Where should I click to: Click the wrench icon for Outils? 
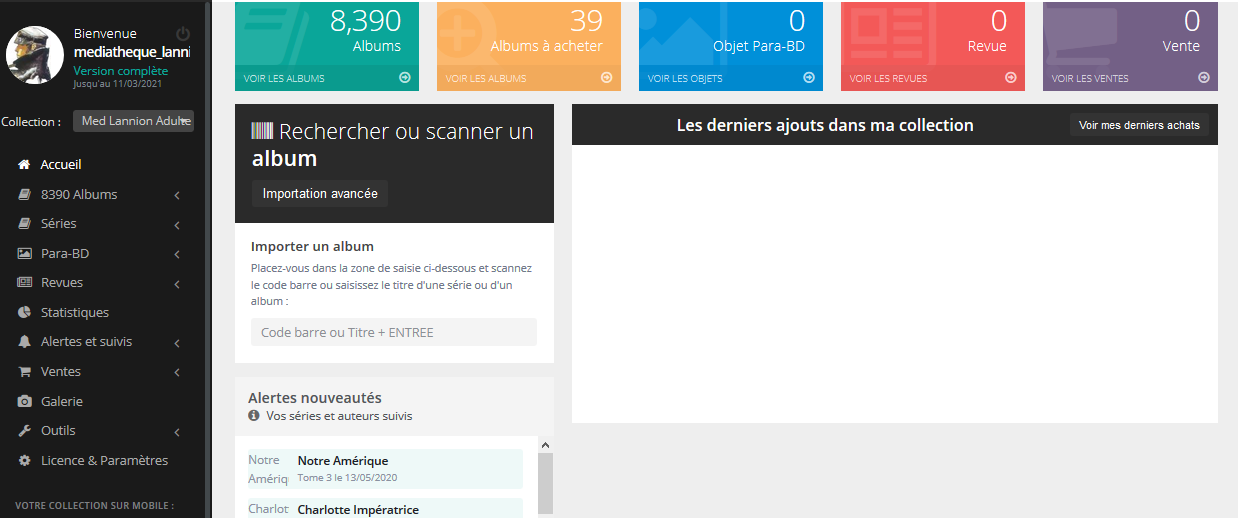coord(24,431)
